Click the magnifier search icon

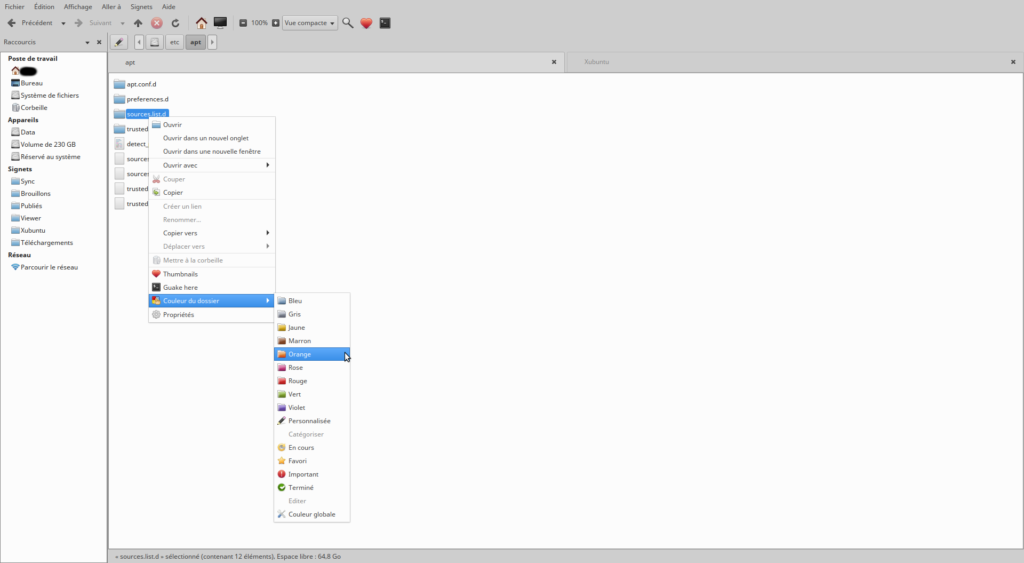347,23
